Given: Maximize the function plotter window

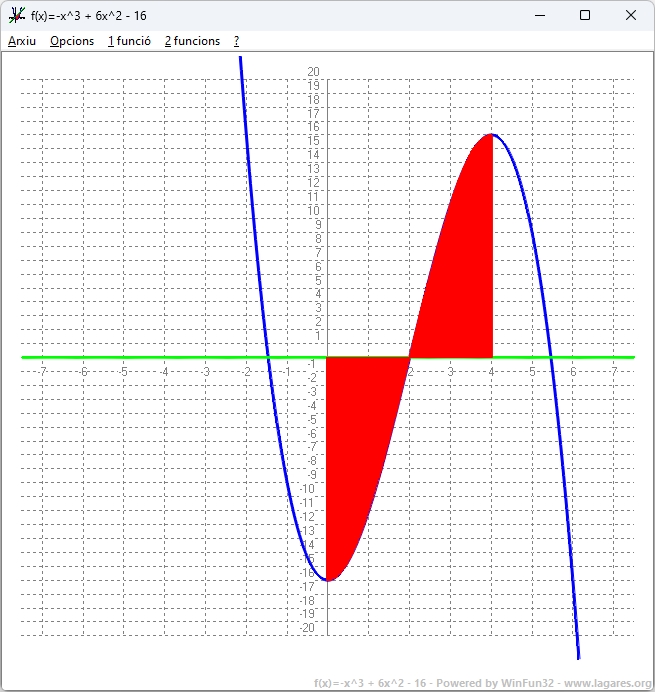Looking at the screenshot, I should pos(585,15).
